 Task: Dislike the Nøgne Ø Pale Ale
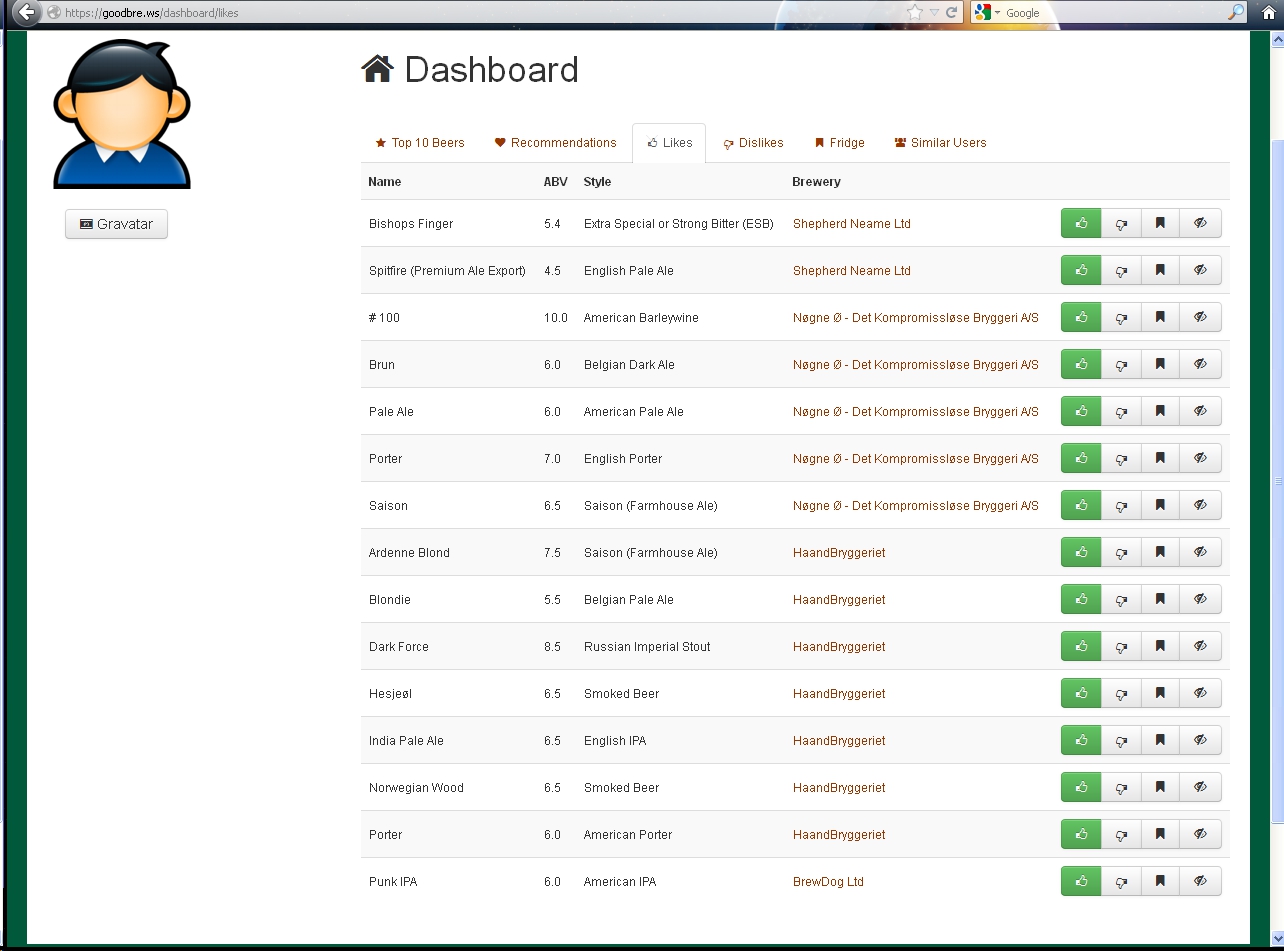[1121, 412]
